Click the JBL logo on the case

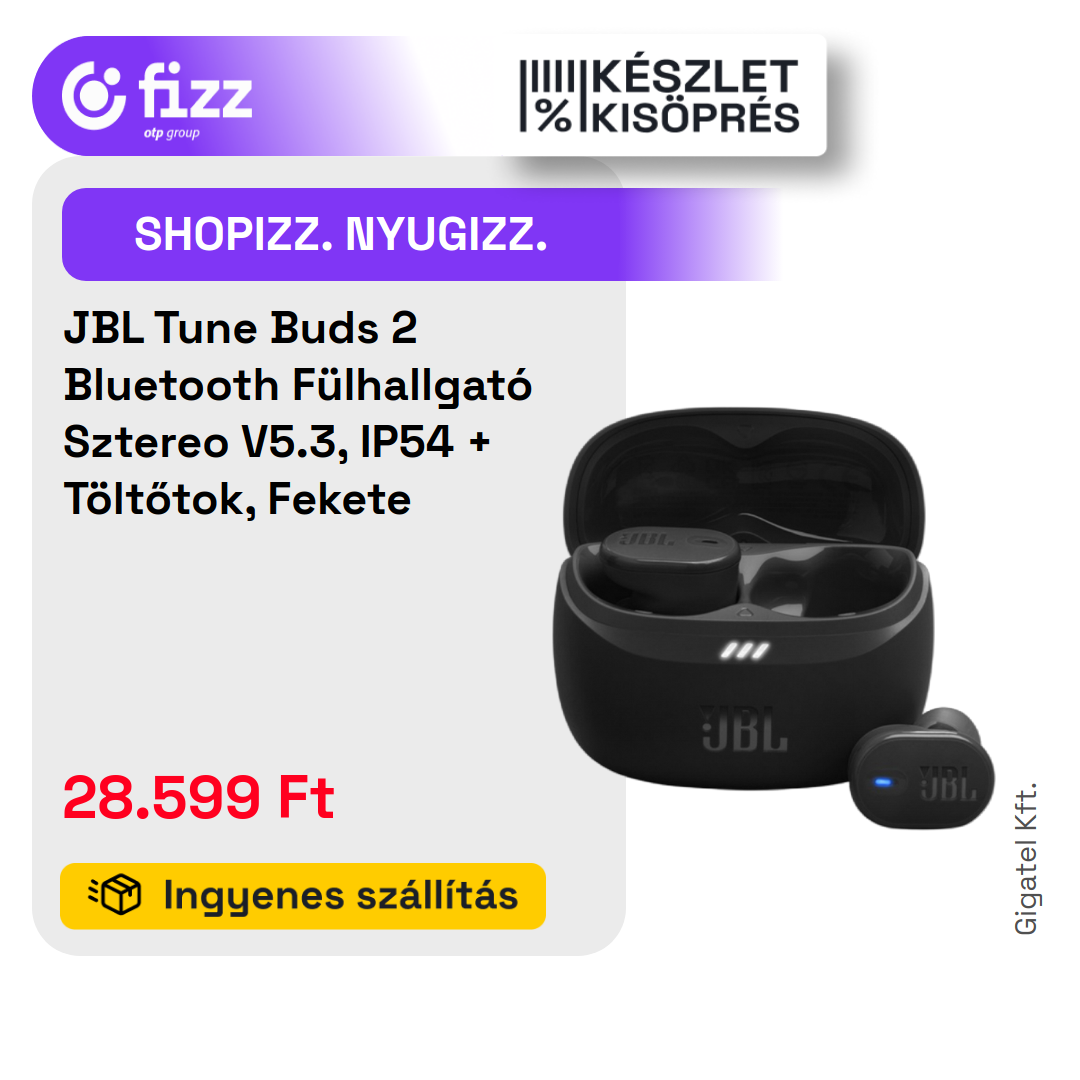[744, 728]
